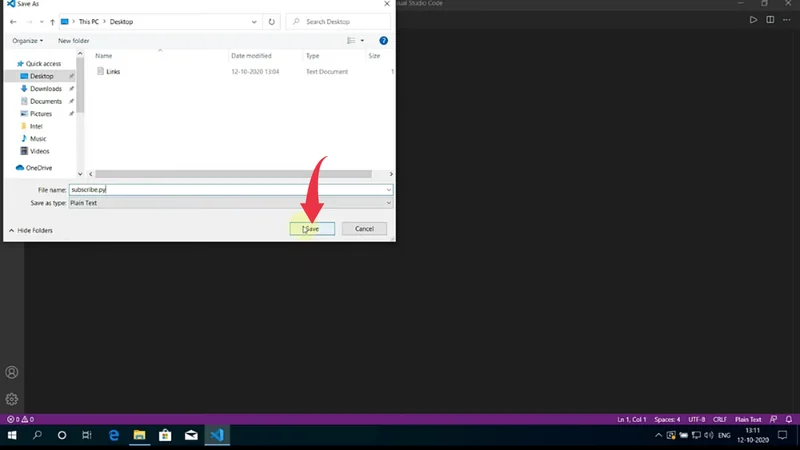Viewport: 800px width, 450px height.
Task: Open the Accounts icon in activity bar
Action: [12, 372]
